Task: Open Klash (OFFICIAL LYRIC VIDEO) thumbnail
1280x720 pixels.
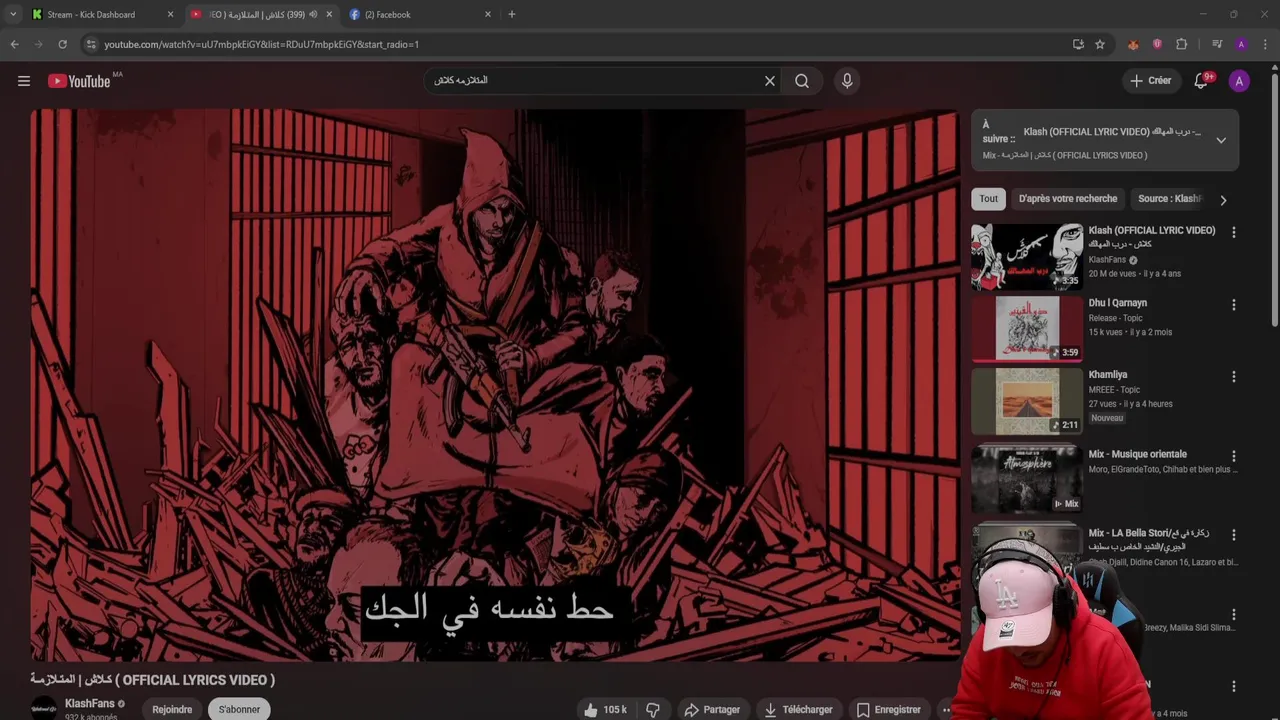Action: [x=1026, y=256]
